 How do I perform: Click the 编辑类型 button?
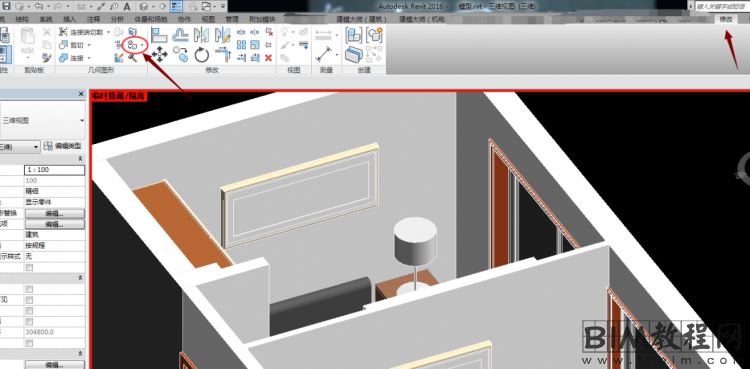click(63, 146)
